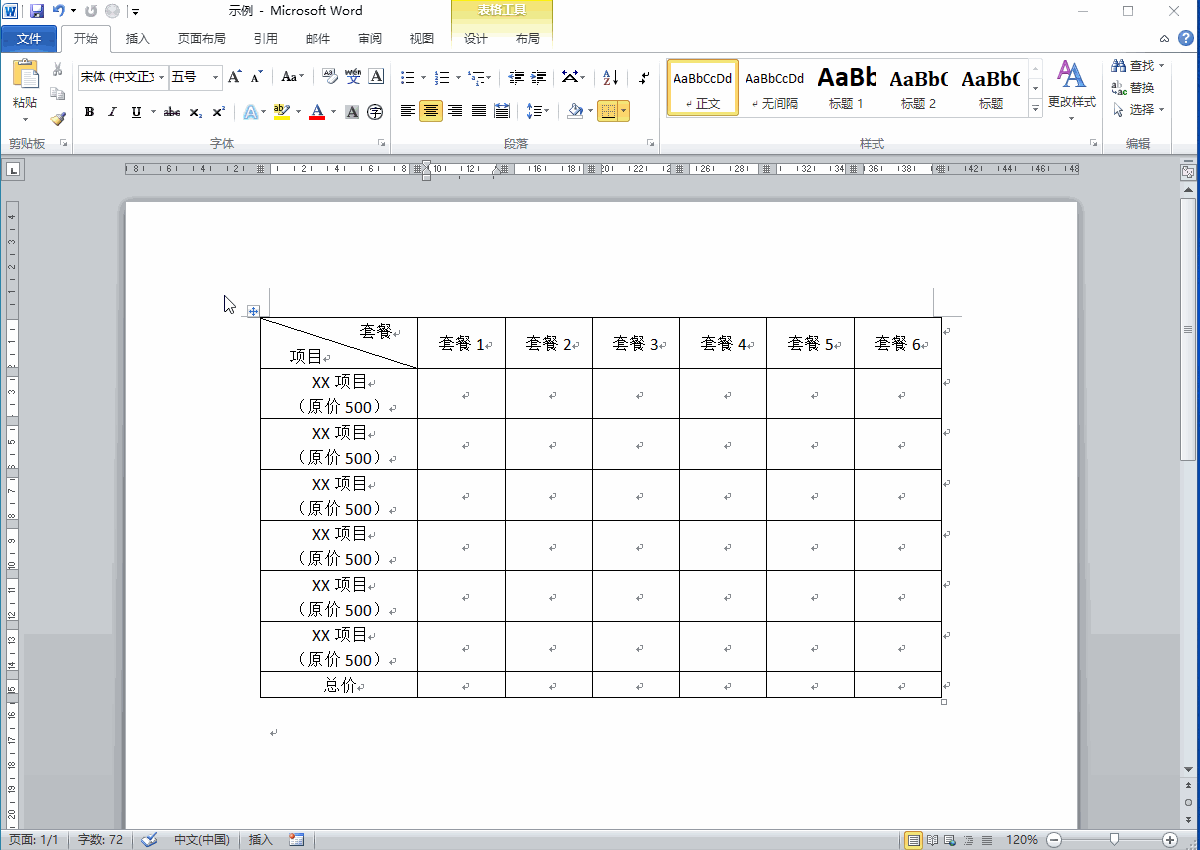Toggle Bold formatting
This screenshot has width=1200, height=850.
point(89,112)
